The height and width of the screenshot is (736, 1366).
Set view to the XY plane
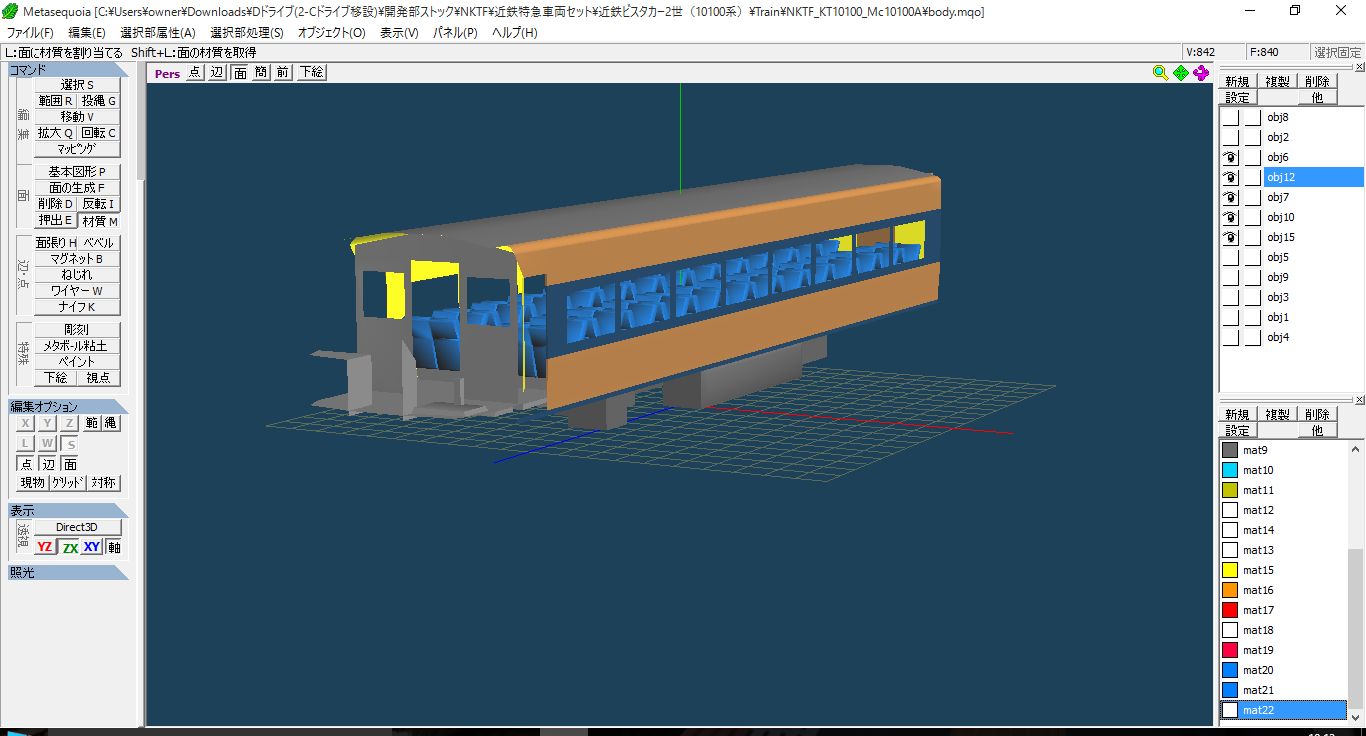(x=92, y=547)
